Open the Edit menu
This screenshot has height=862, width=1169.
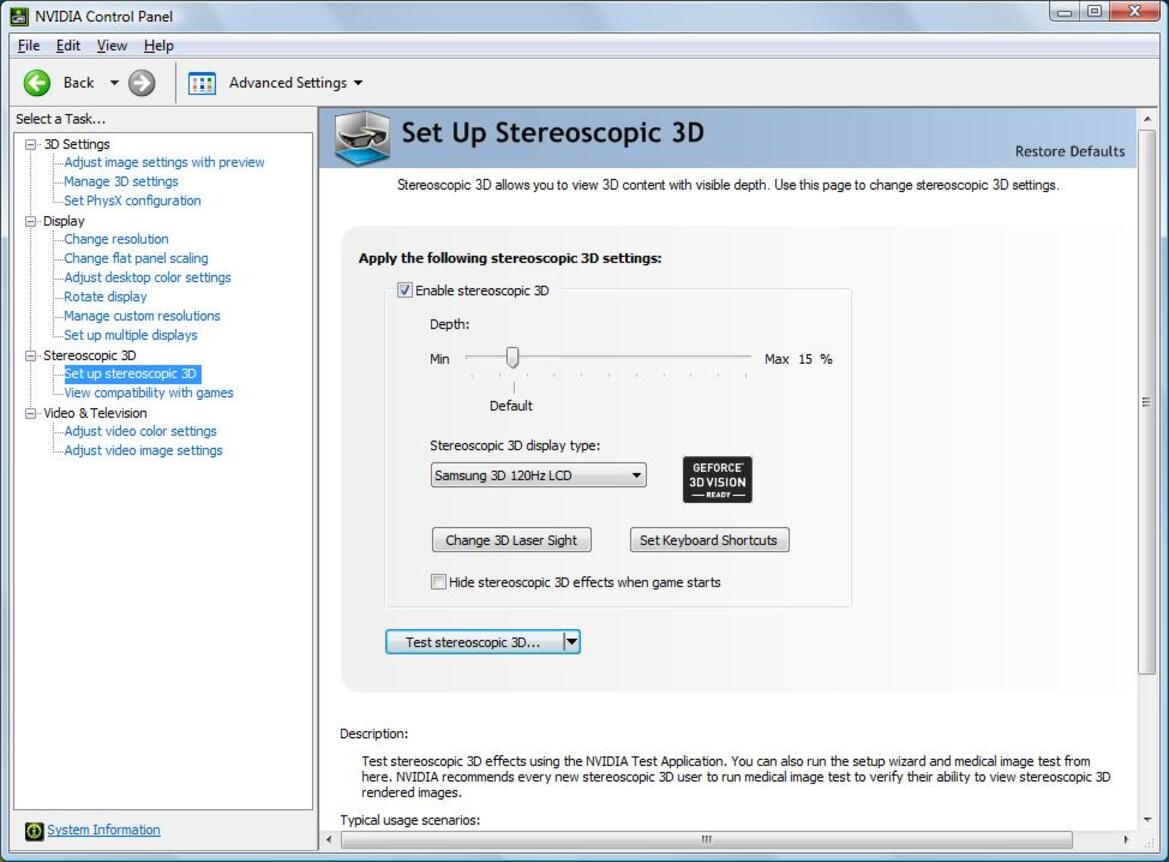[68, 45]
